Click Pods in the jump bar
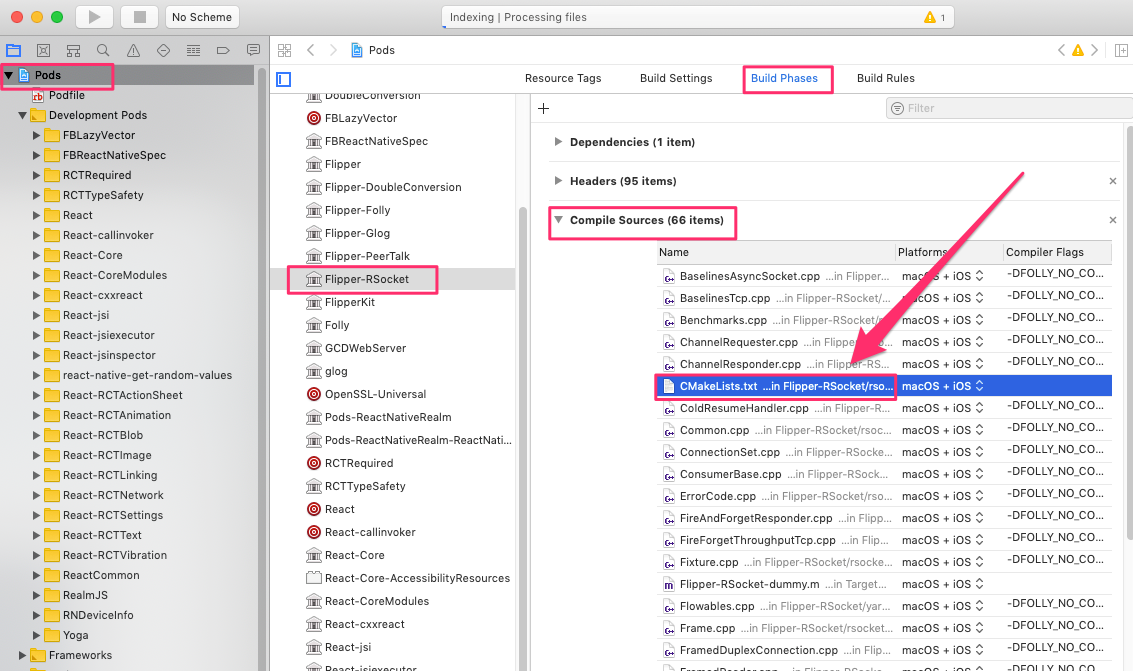This screenshot has height=671, width=1133. tap(374, 50)
